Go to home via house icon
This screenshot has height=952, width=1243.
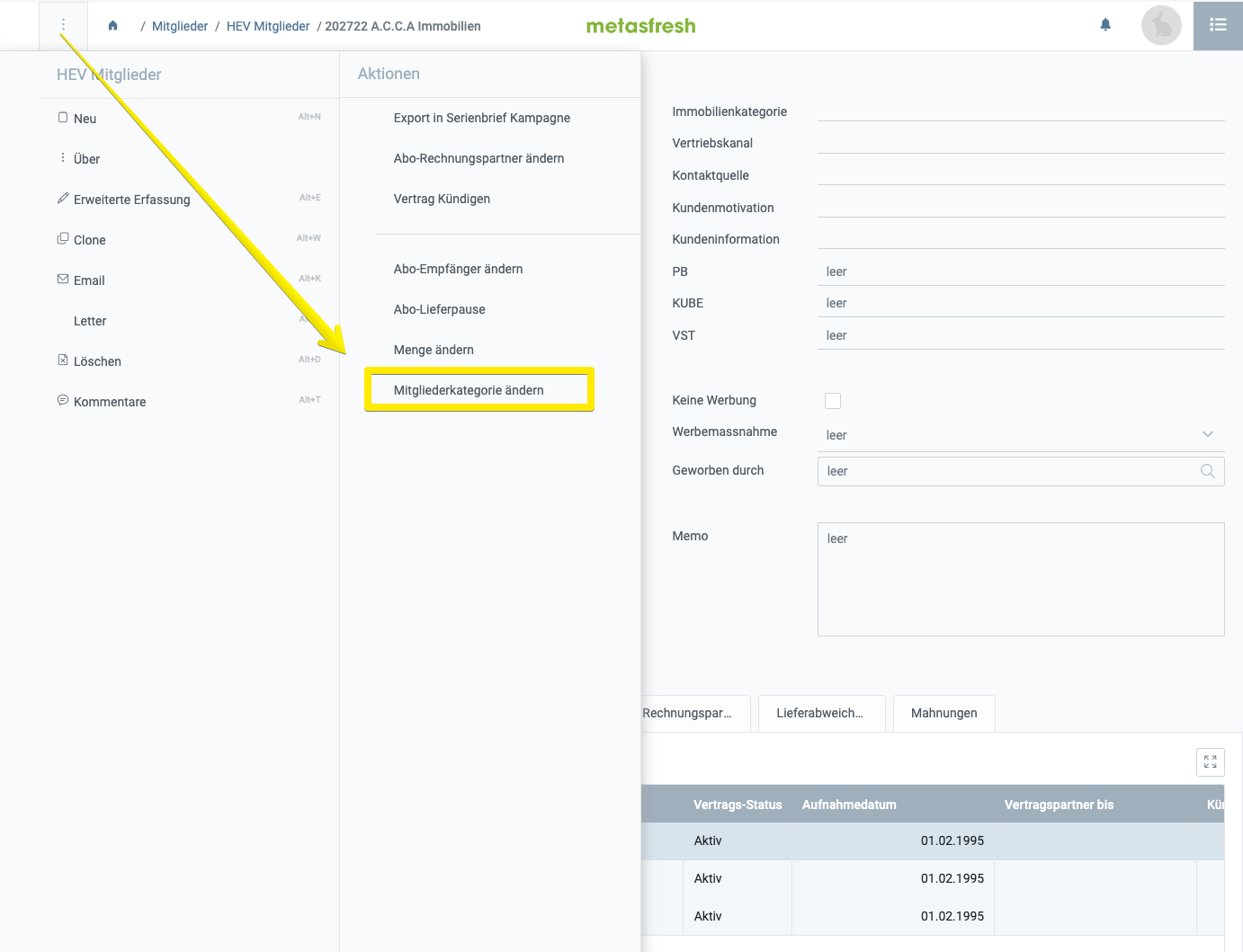click(x=112, y=26)
